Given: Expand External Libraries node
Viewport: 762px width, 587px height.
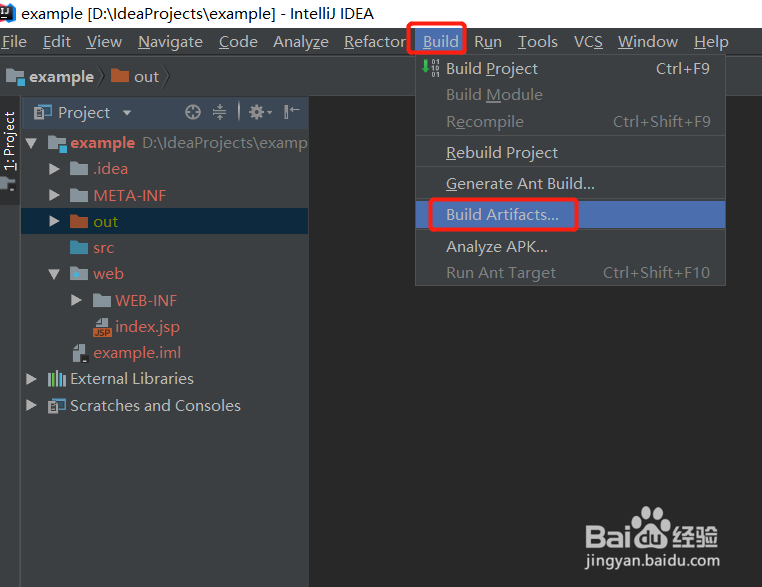Looking at the screenshot, I should pyautogui.click(x=31, y=379).
